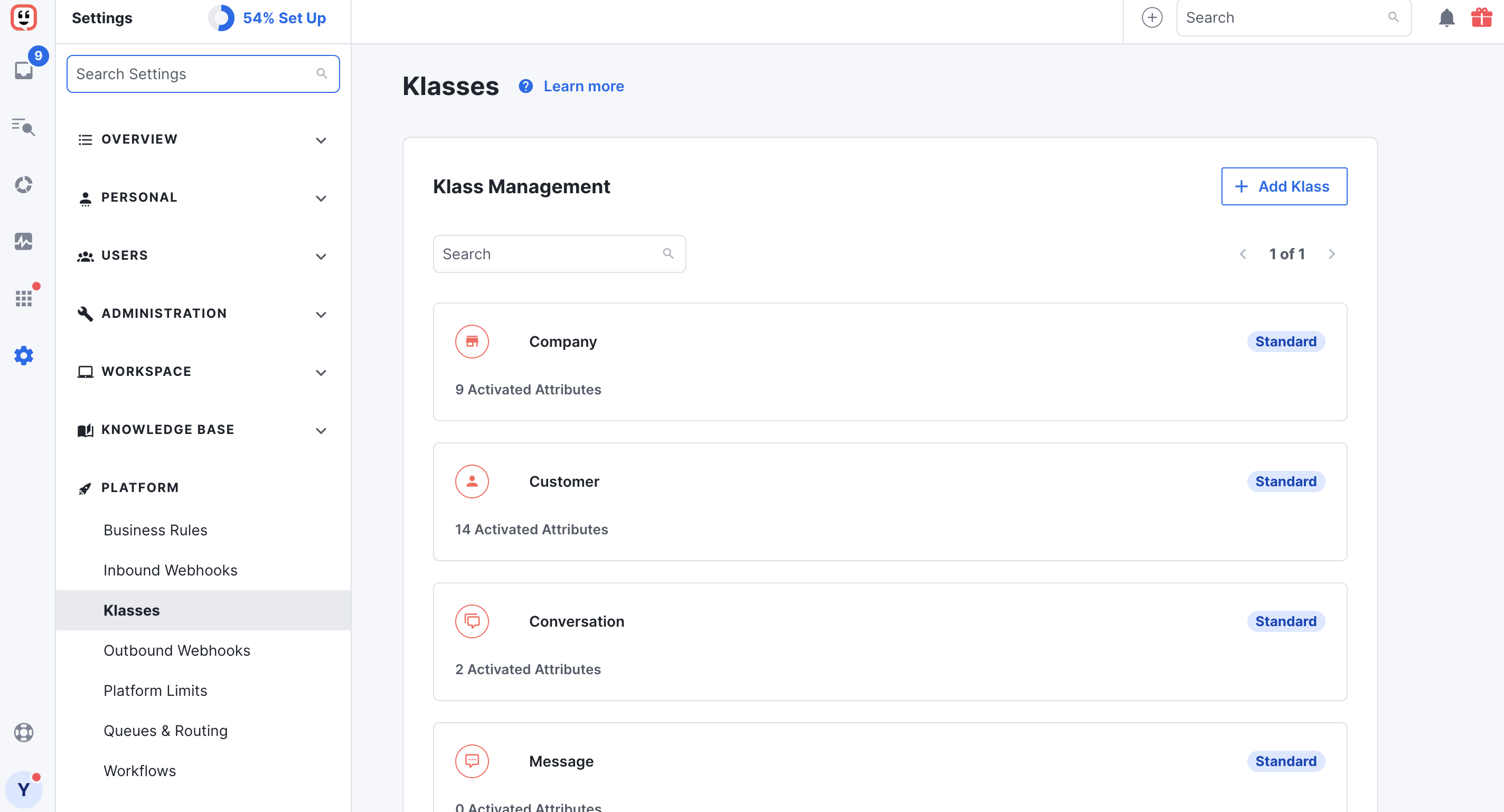Click the Standard badge on Message
Image resolution: width=1504 pixels, height=812 pixels.
click(1286, 761)
